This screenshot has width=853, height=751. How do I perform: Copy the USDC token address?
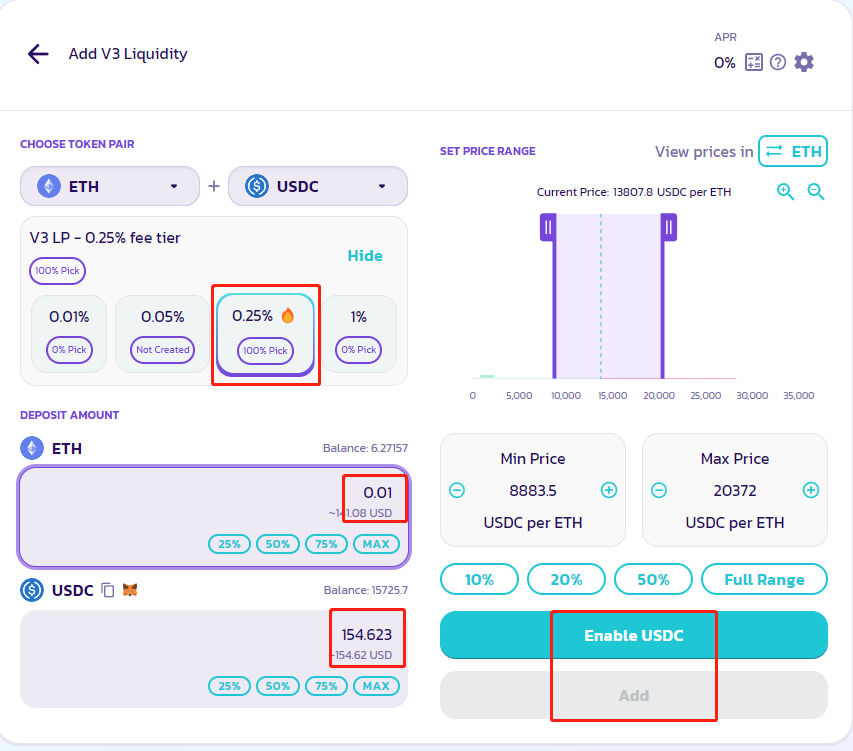[108, 591]
